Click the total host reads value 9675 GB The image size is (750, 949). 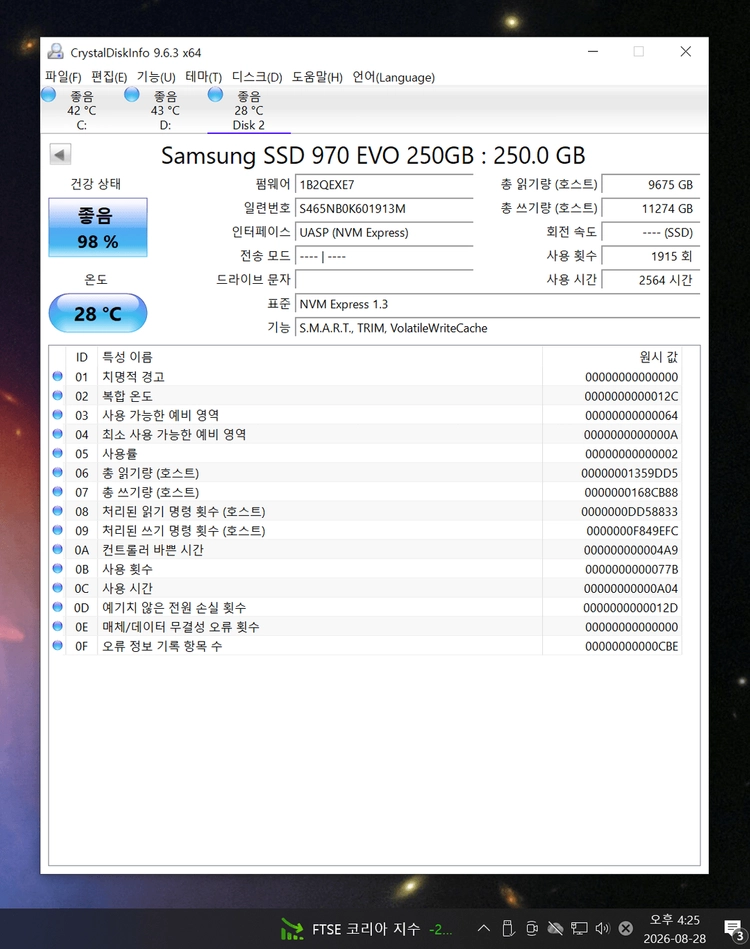(x=651, y=185)
